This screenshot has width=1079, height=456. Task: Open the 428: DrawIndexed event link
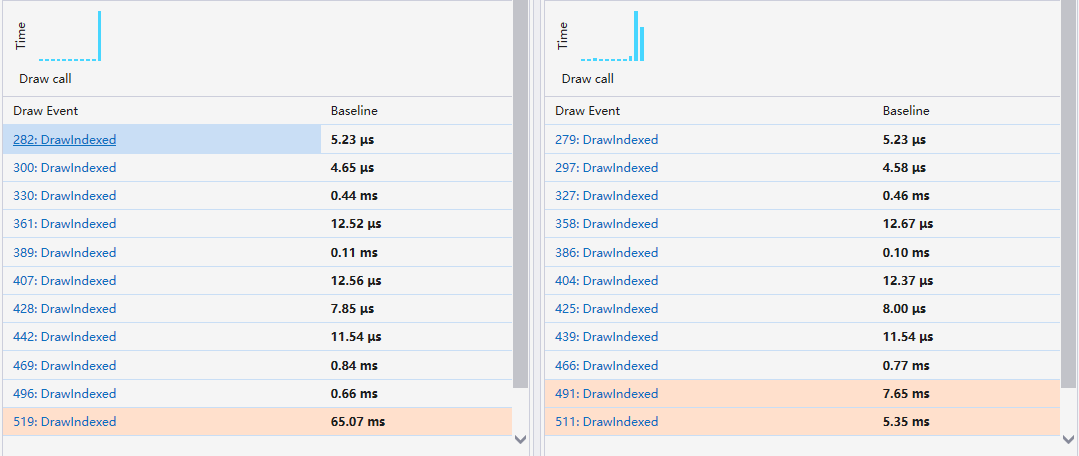tap(65, 309)
